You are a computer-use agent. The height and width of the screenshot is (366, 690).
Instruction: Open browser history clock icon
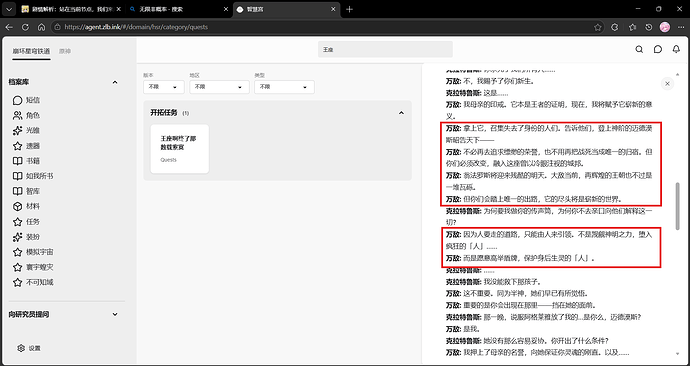click(x=649, y=27)
